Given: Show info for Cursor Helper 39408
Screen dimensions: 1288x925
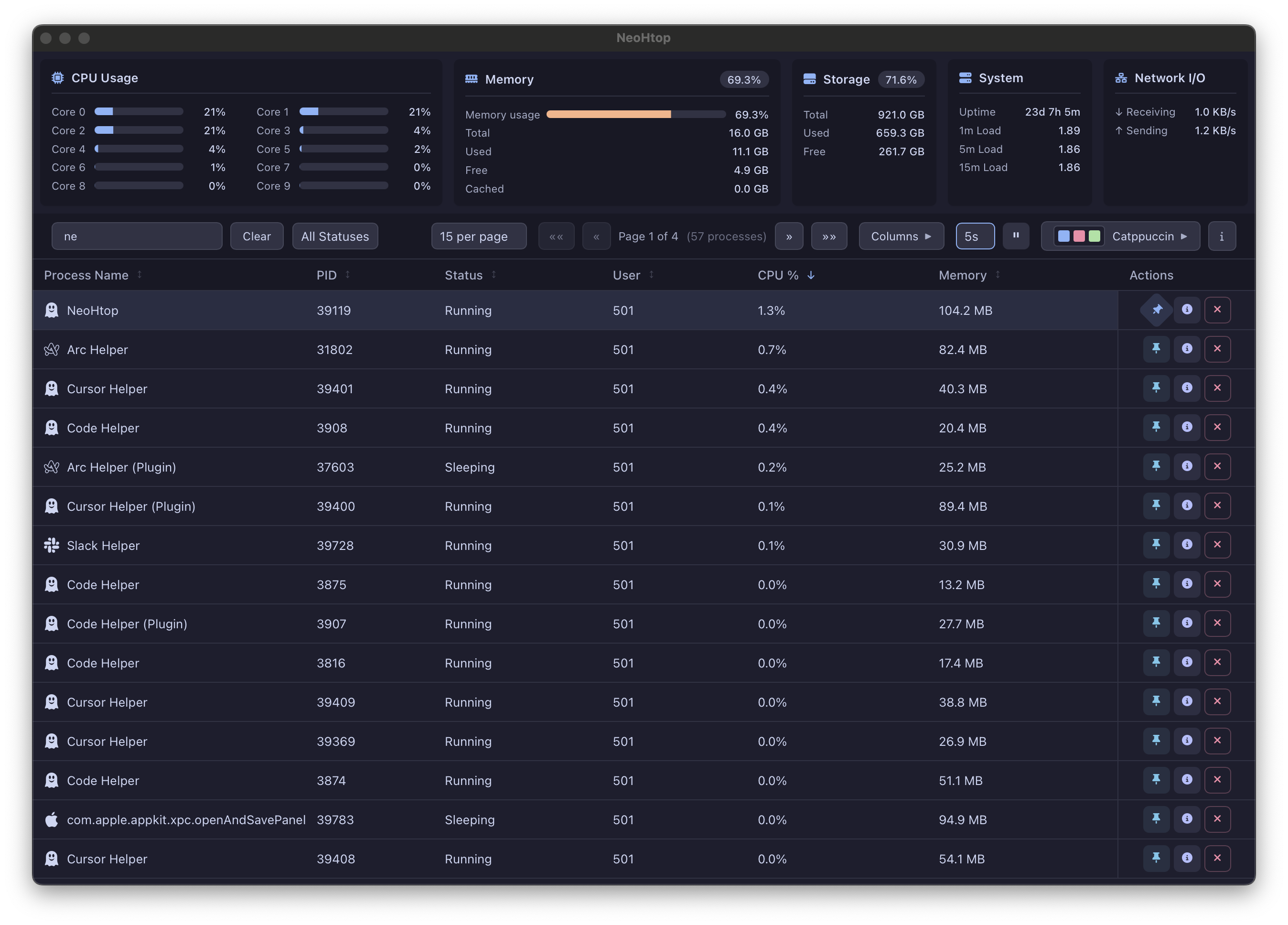Looking at the screenshot, I should coord(1187,859).
